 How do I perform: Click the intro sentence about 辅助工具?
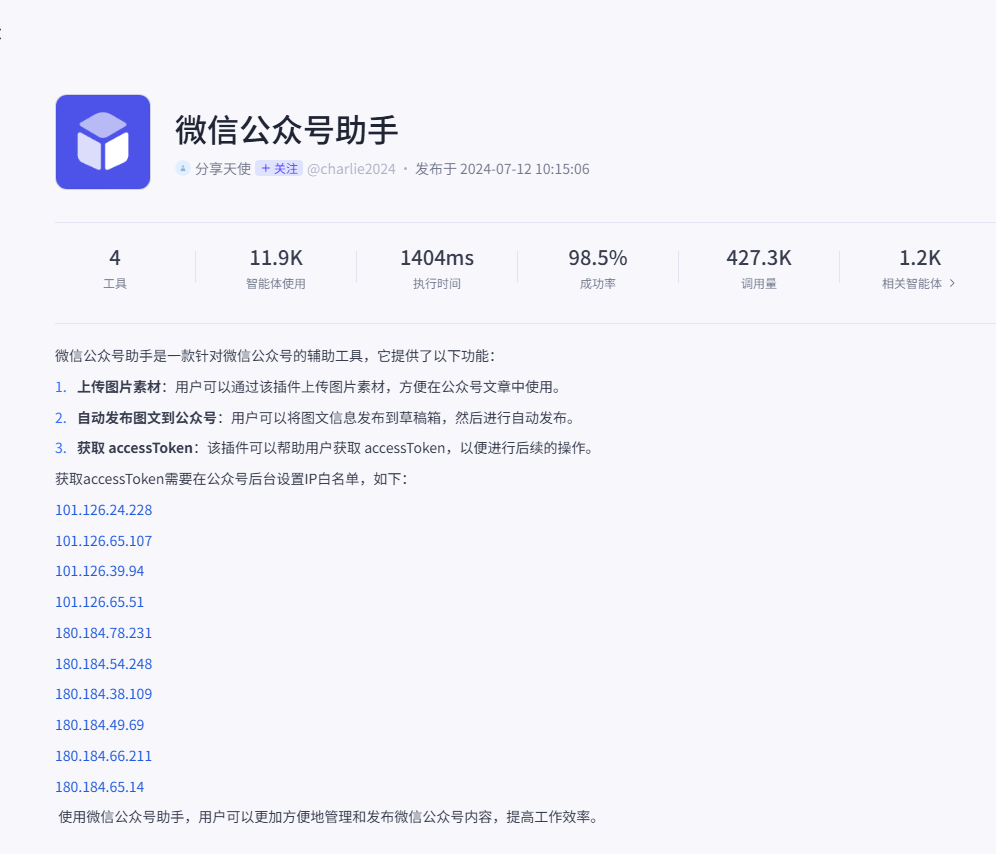click(x=275, y=356)
